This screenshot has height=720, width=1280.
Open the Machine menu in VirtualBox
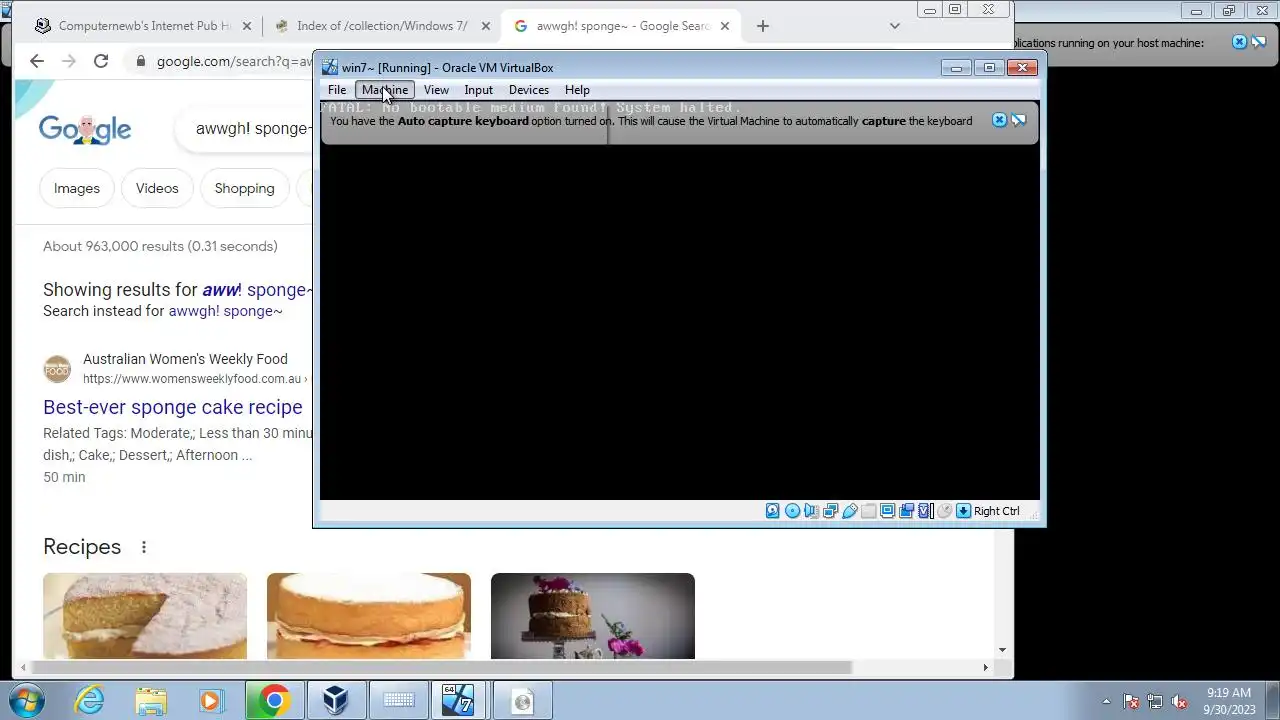(x=385, y=90)
